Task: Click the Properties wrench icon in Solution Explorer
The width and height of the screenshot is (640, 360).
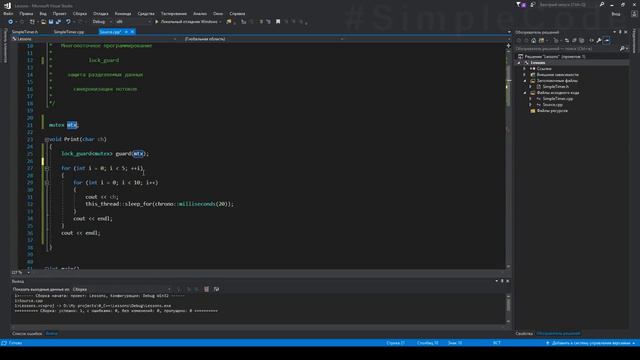Action: [x=599, y=40]
